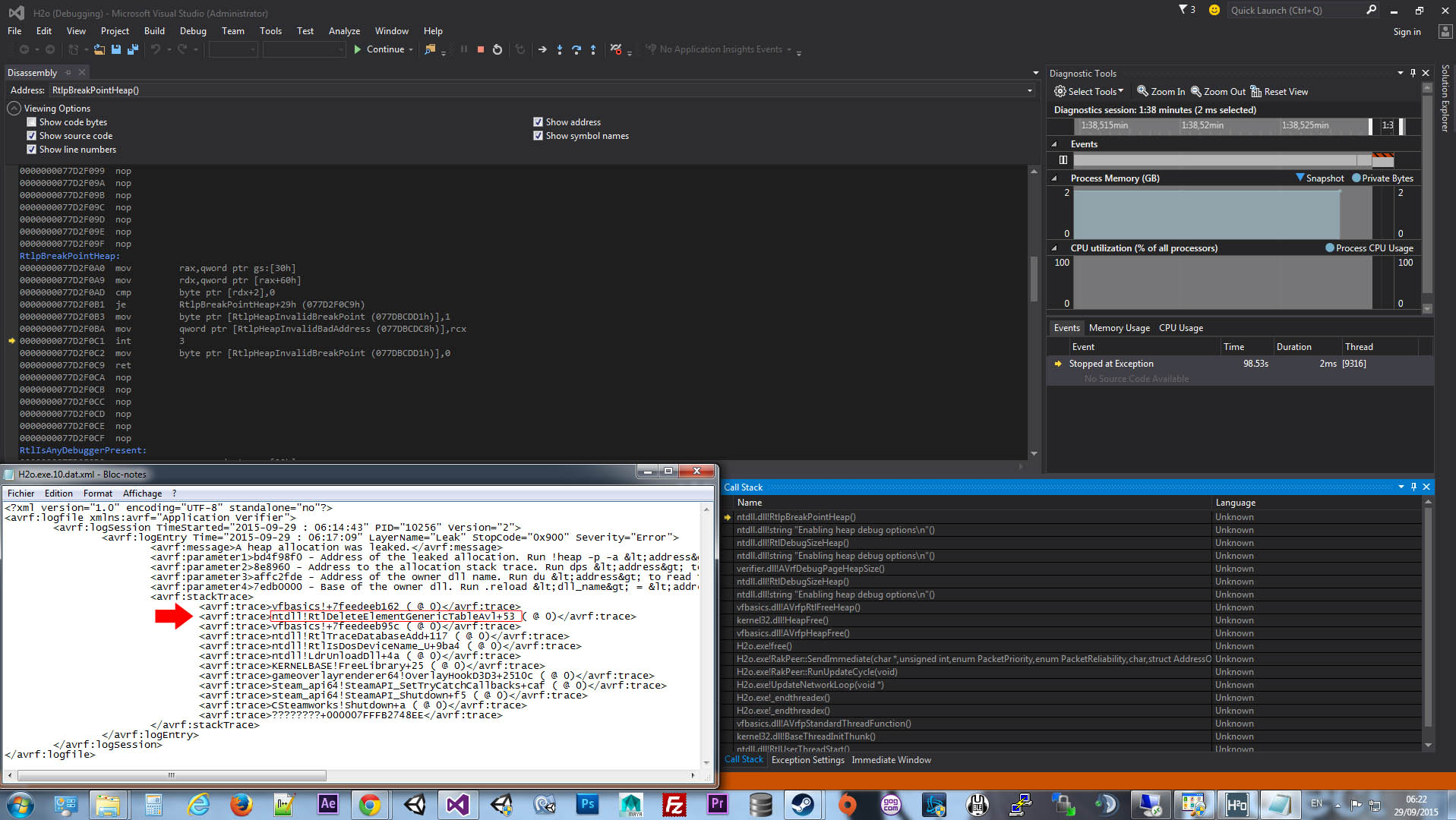The width and height of the screenshot is (1456, 820).
Task: Click Reset View in Diagnostic Tools
Action: (1279, 92)
